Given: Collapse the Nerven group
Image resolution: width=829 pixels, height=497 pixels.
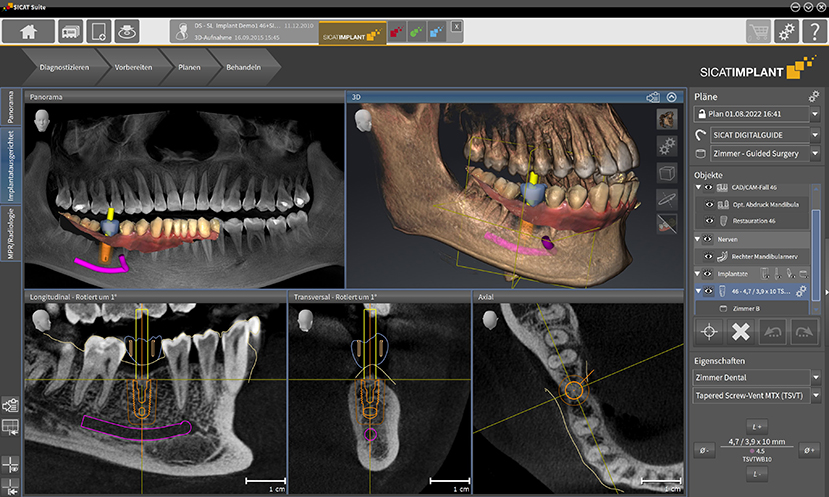Looking at the screenshot, I should coord(698,240).
